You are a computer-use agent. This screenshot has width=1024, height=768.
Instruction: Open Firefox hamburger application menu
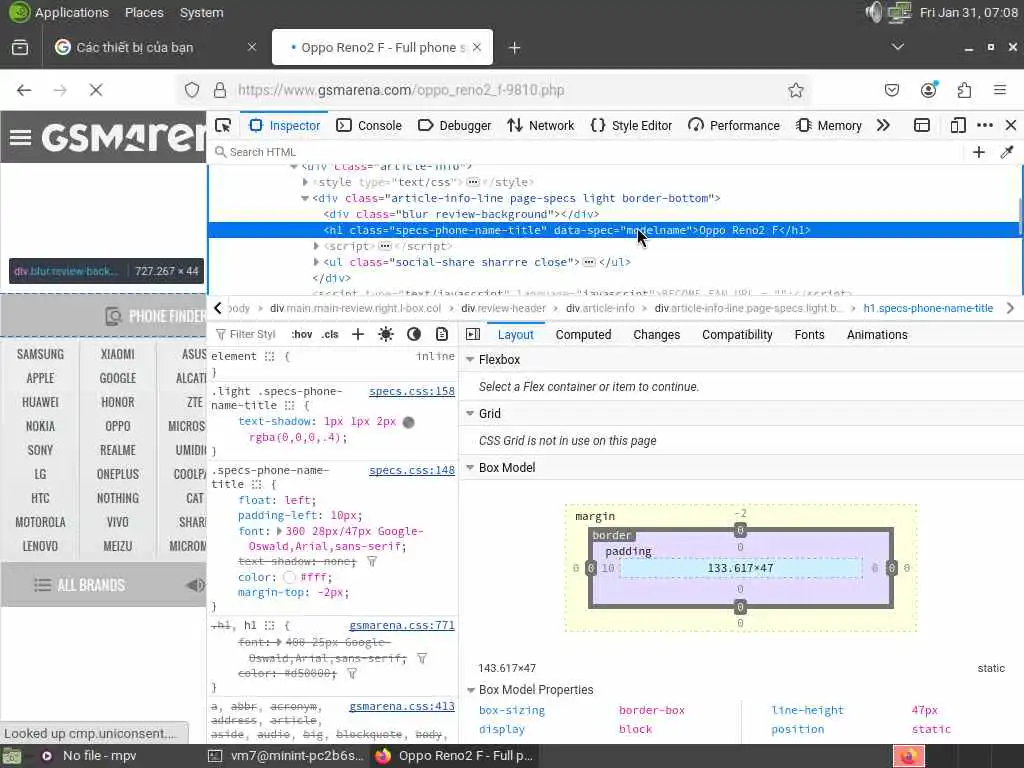click(999, 90)
